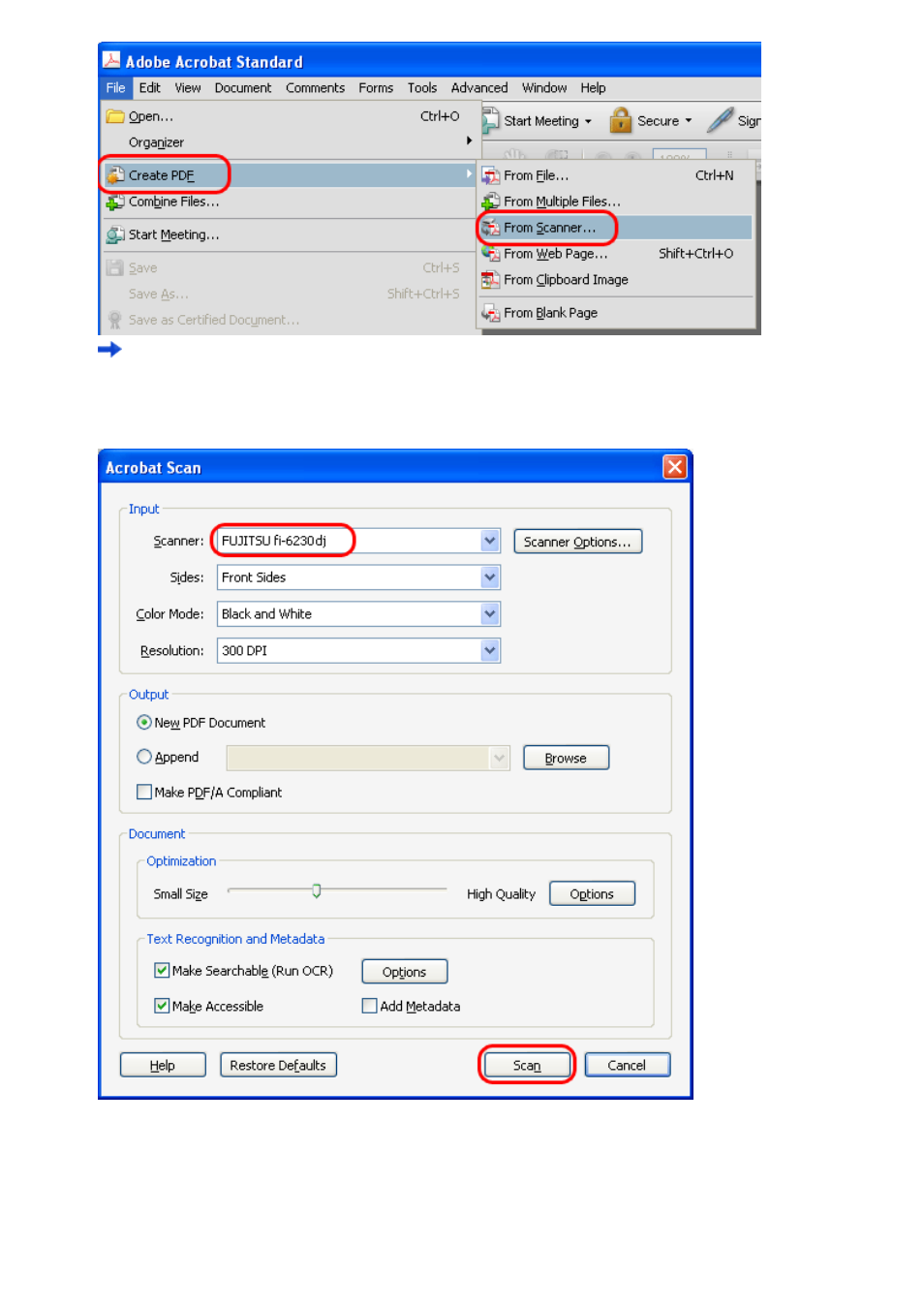
Task: Select New PDF Document radio button
Action: 144,723
